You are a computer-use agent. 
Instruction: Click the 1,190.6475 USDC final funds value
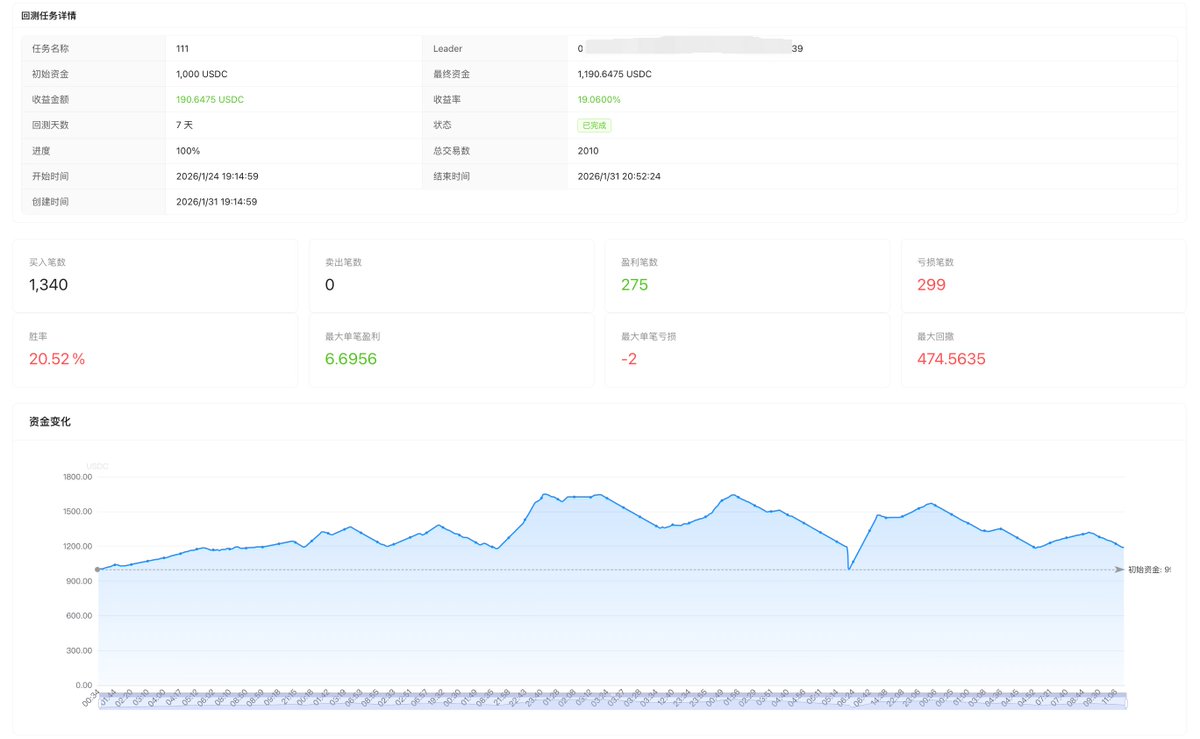(x=614, y=74)
